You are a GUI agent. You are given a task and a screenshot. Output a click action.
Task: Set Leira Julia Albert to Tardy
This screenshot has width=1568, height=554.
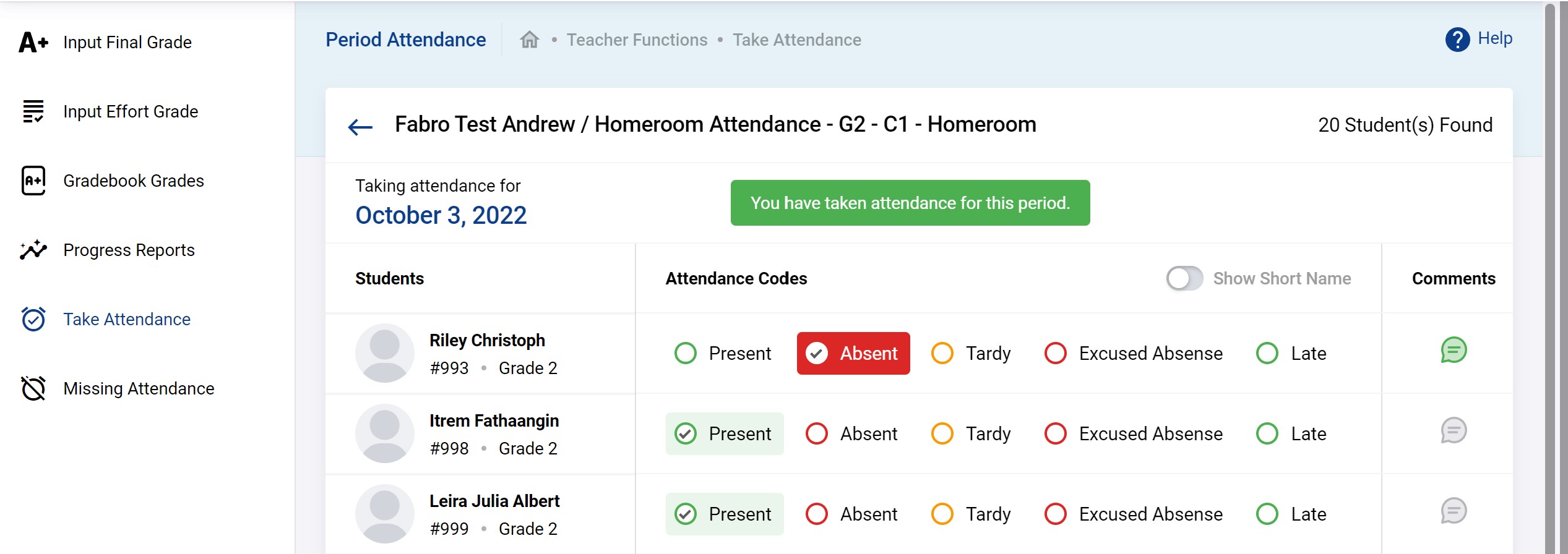click(x=942, y=514)
